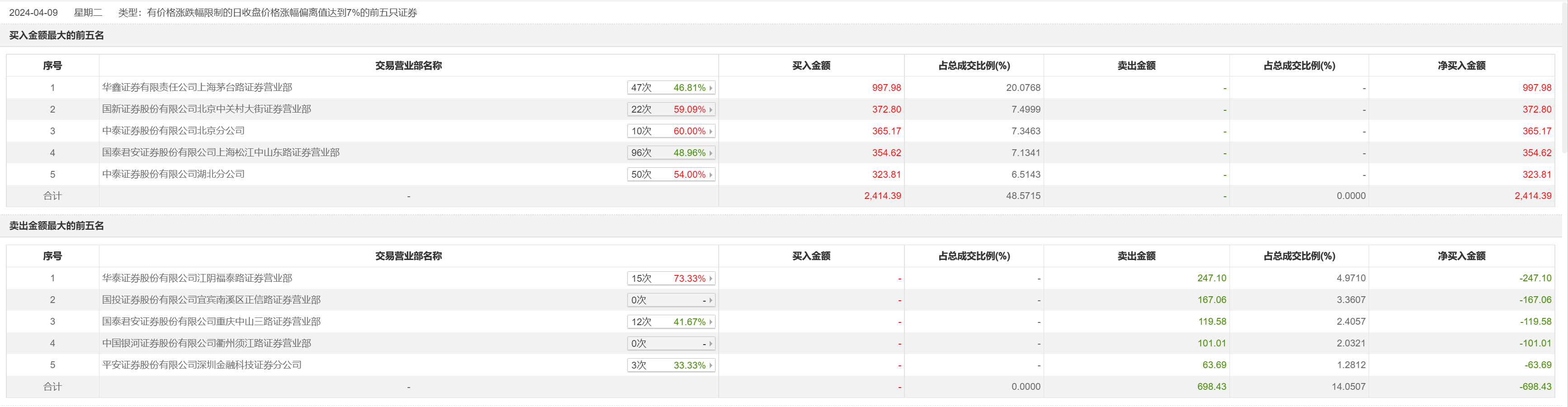This screenshot has width=1568, height=407.
Task: Open 华鑫证券上海茅台路证券营业部 link
Action: coord(197,87)
